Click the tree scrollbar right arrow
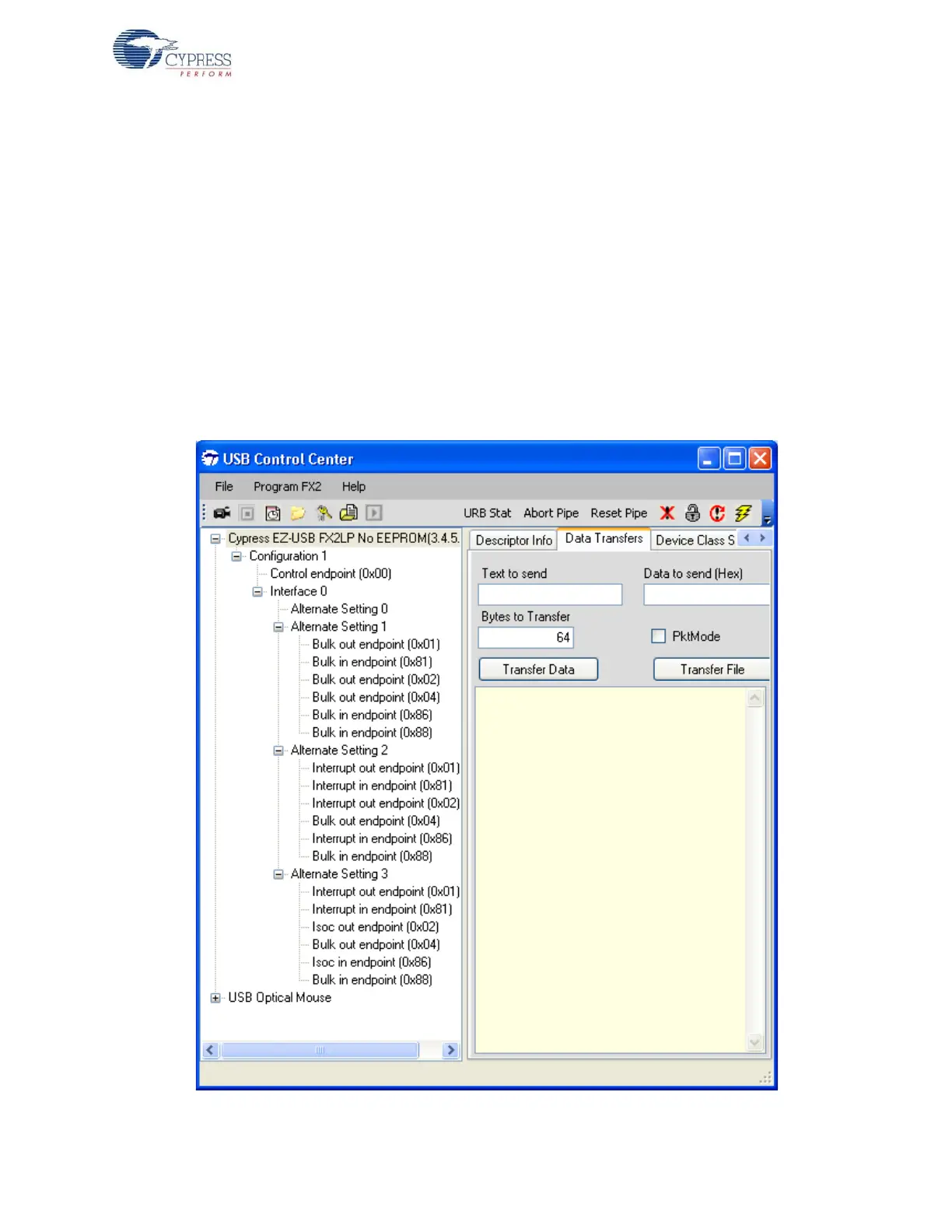The height and width of the screenshot is (1232, 952). tap(450, 1051)
